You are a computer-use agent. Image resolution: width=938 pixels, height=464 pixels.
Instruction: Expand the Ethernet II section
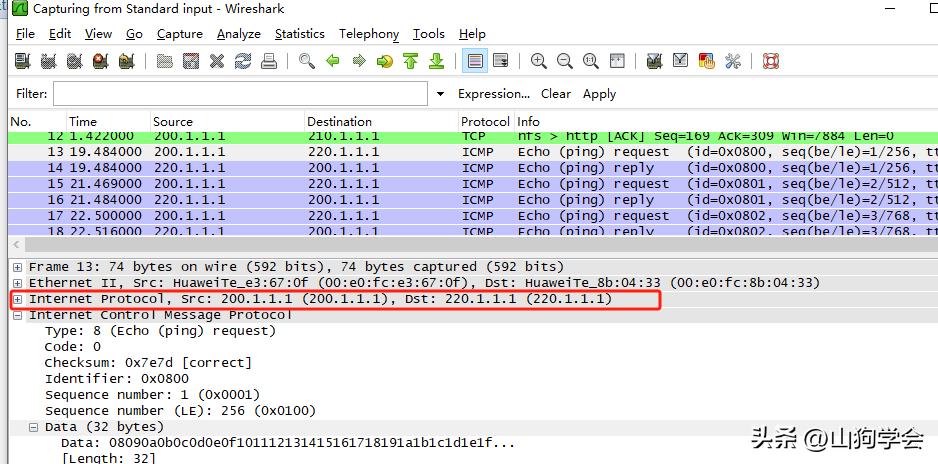click(18, 283)
